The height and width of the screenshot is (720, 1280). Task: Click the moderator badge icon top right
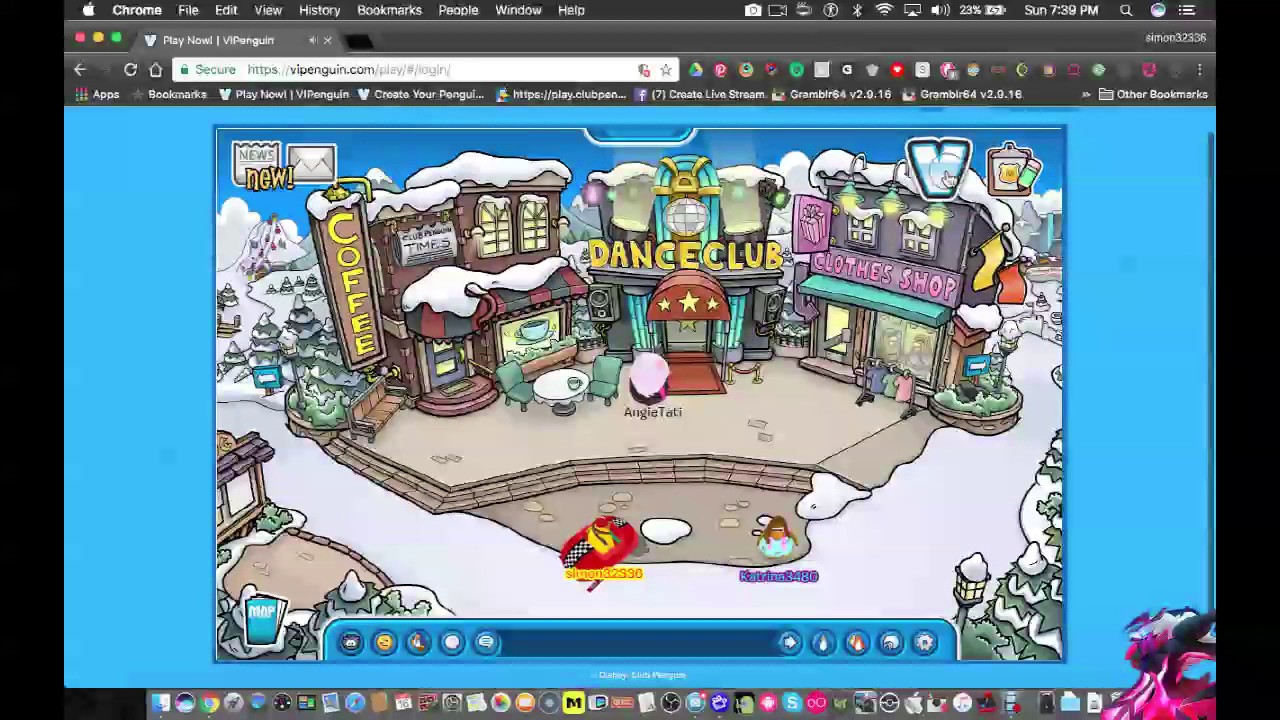[1013, 172]
